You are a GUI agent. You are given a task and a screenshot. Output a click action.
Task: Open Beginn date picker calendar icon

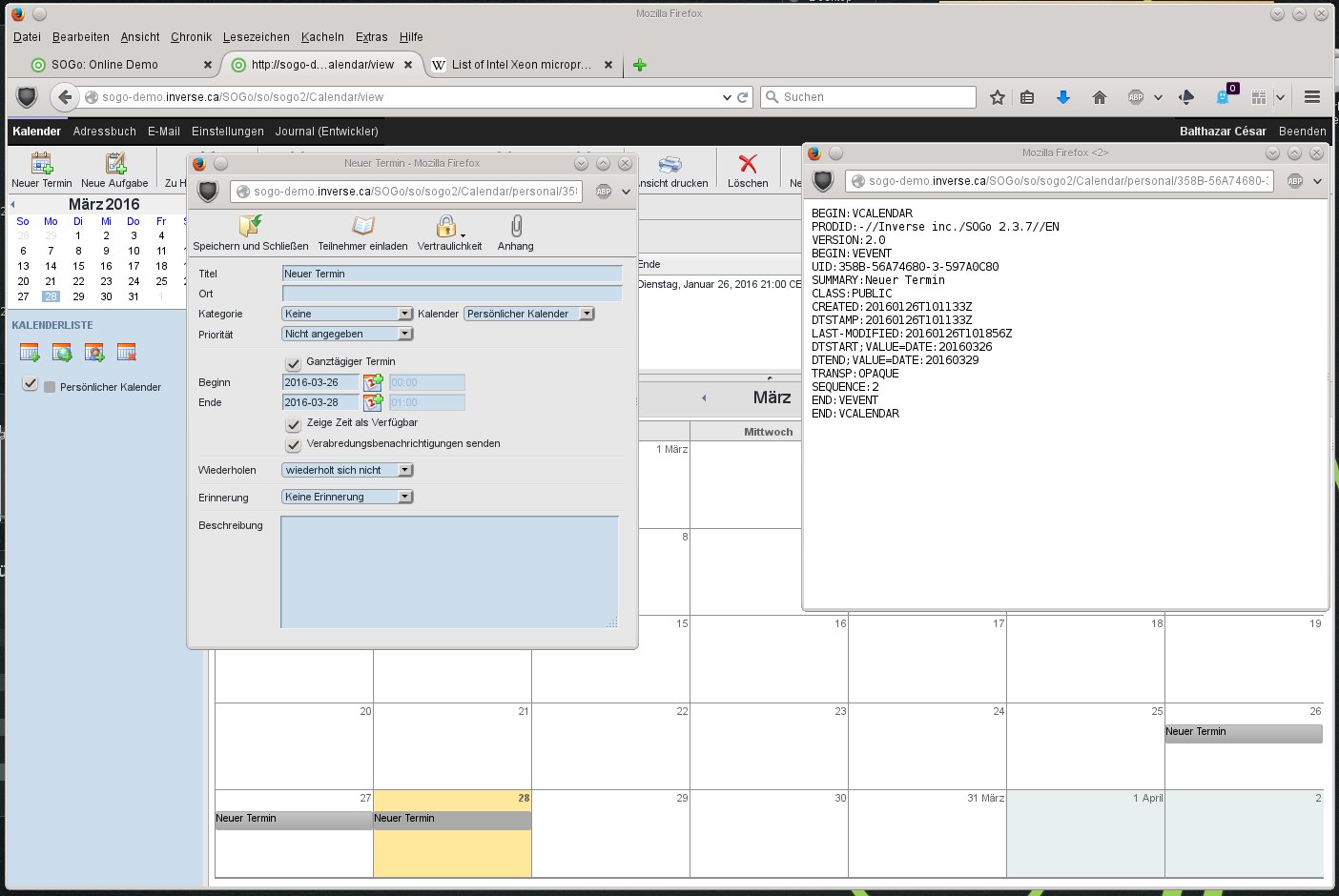pos(373,382)
